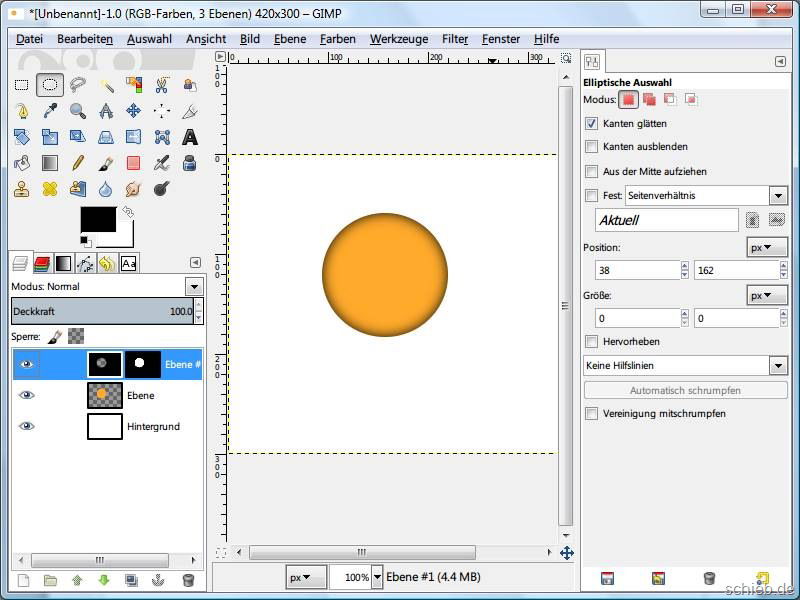
Task: Open the Keine Hilfslinien dropdown
Action: coord(686,366)
